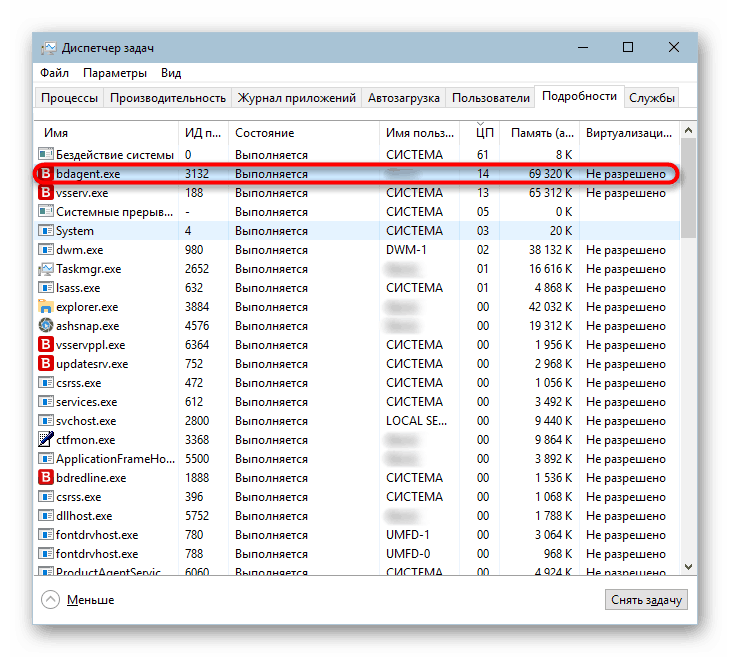Select the bdredline.exe process name
Screen dimensions: 730x657
click(91, 478)
